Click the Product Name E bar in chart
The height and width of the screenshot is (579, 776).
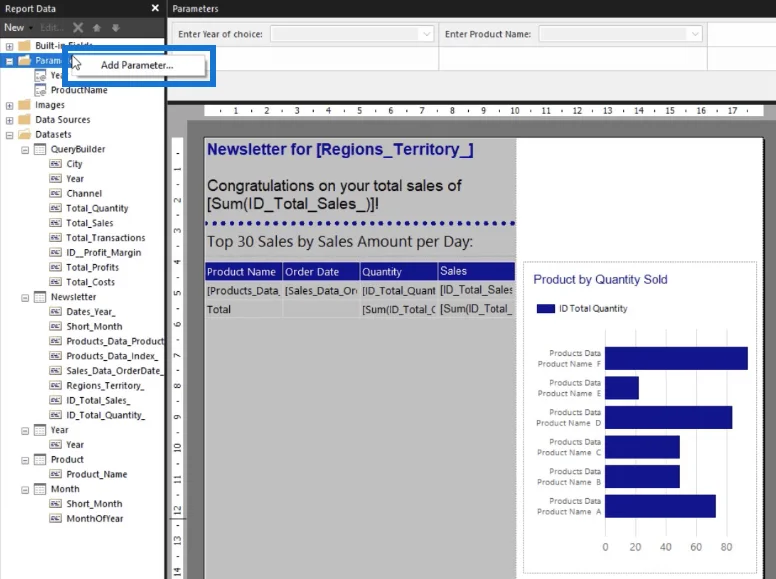[x=622, y=387]
